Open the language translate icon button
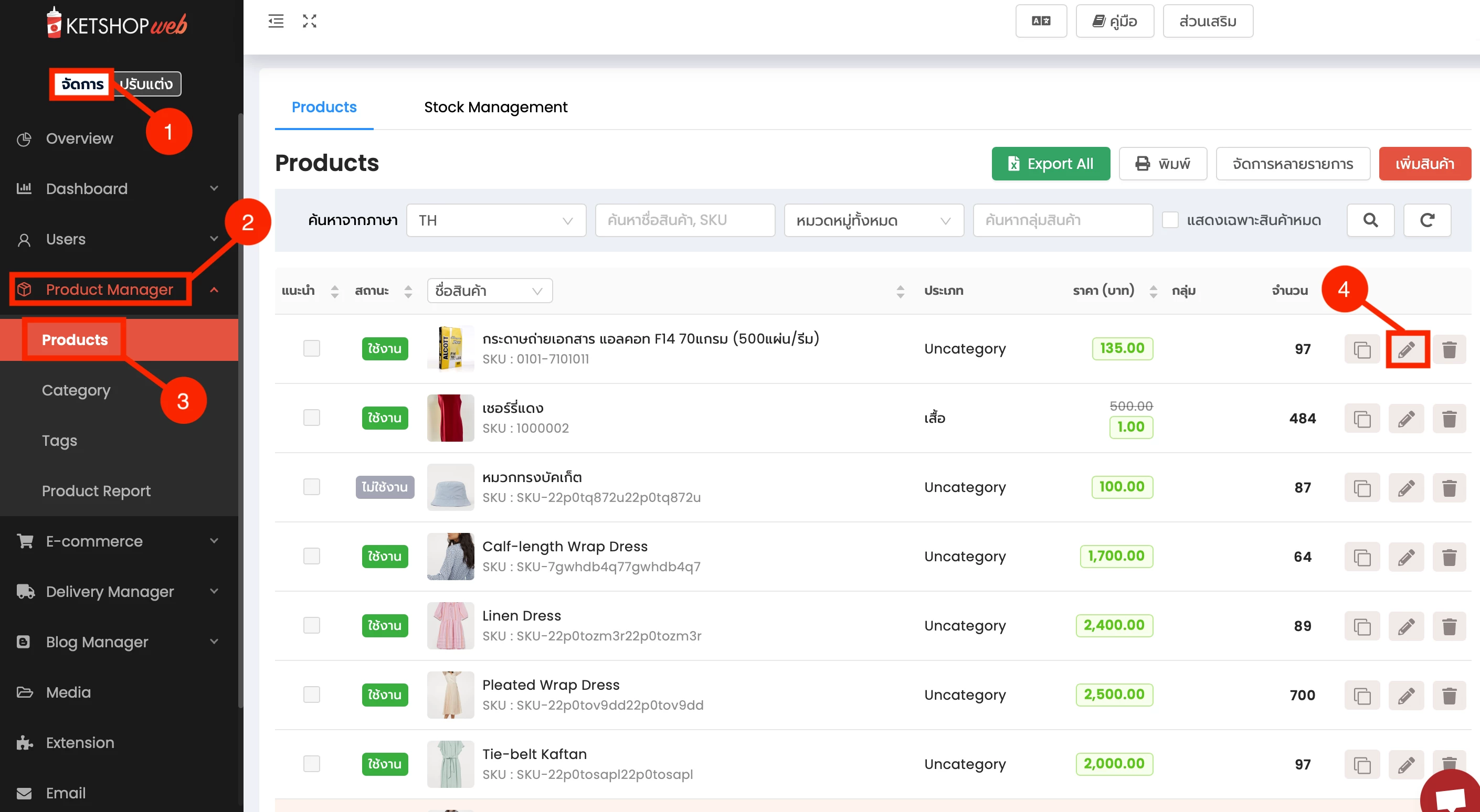 point(1041,22)
